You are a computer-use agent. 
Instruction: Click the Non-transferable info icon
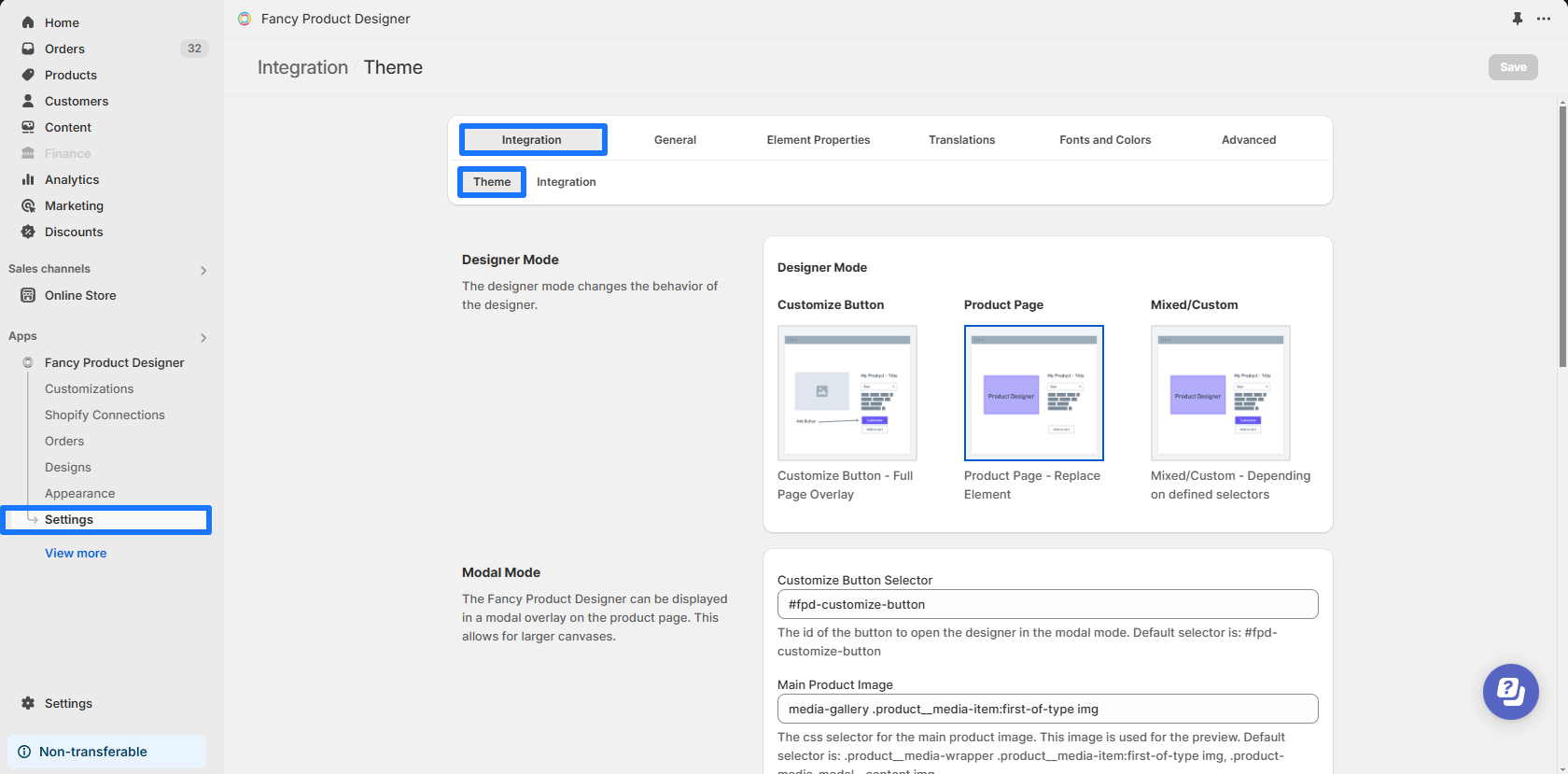tap(24, 752)
